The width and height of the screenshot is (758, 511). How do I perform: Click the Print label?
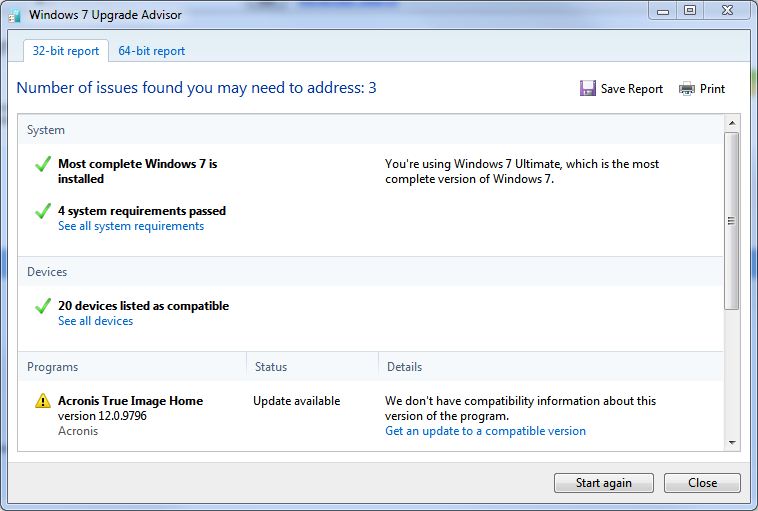(x=712, y=89)
